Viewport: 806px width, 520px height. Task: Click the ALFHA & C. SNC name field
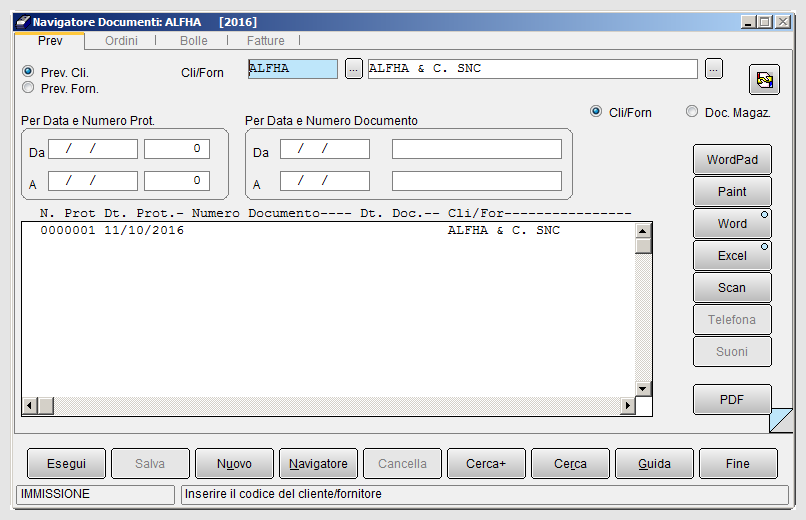tap(533, 68)
